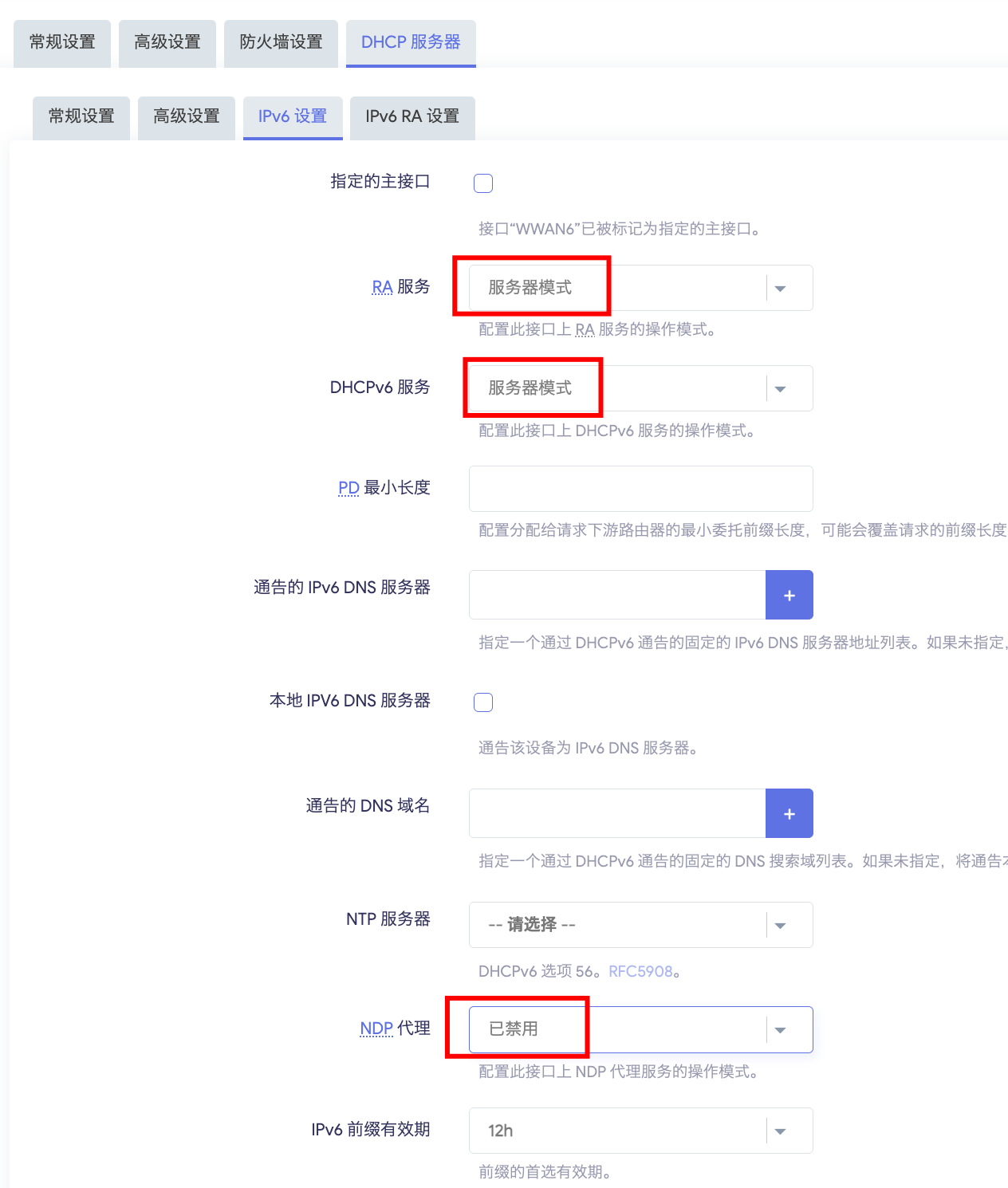The image size is (1008, 1188).
Task: Click the NDP abbreviation label link
Action: click(376, 1029)
